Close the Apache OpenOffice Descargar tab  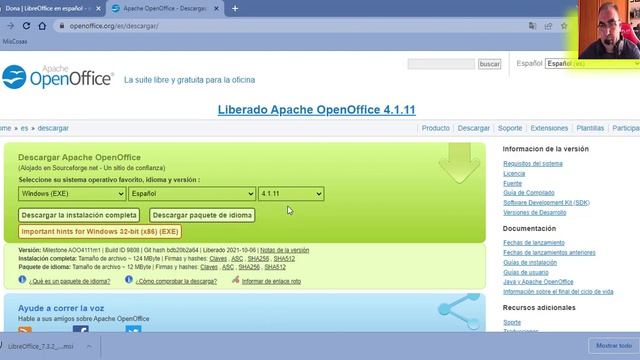click(x=216, y=8)
